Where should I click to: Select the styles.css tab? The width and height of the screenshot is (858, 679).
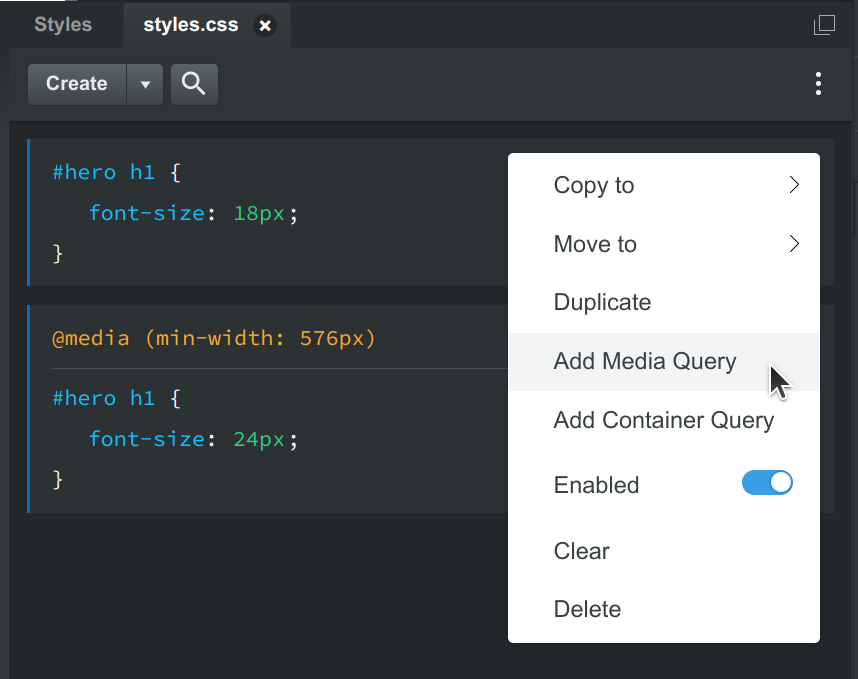click(x=190, y=25)
